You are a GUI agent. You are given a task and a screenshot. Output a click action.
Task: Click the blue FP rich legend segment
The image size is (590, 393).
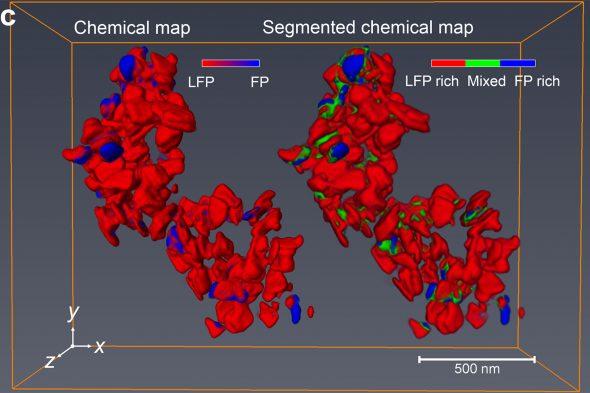(518, 63)
